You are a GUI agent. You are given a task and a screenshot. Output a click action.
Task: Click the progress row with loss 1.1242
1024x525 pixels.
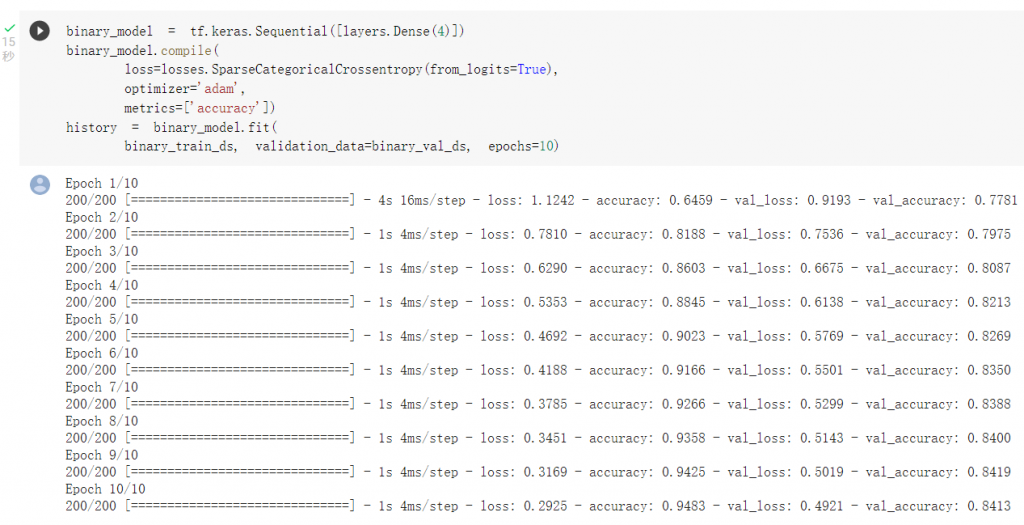click(x=541, y=200)
